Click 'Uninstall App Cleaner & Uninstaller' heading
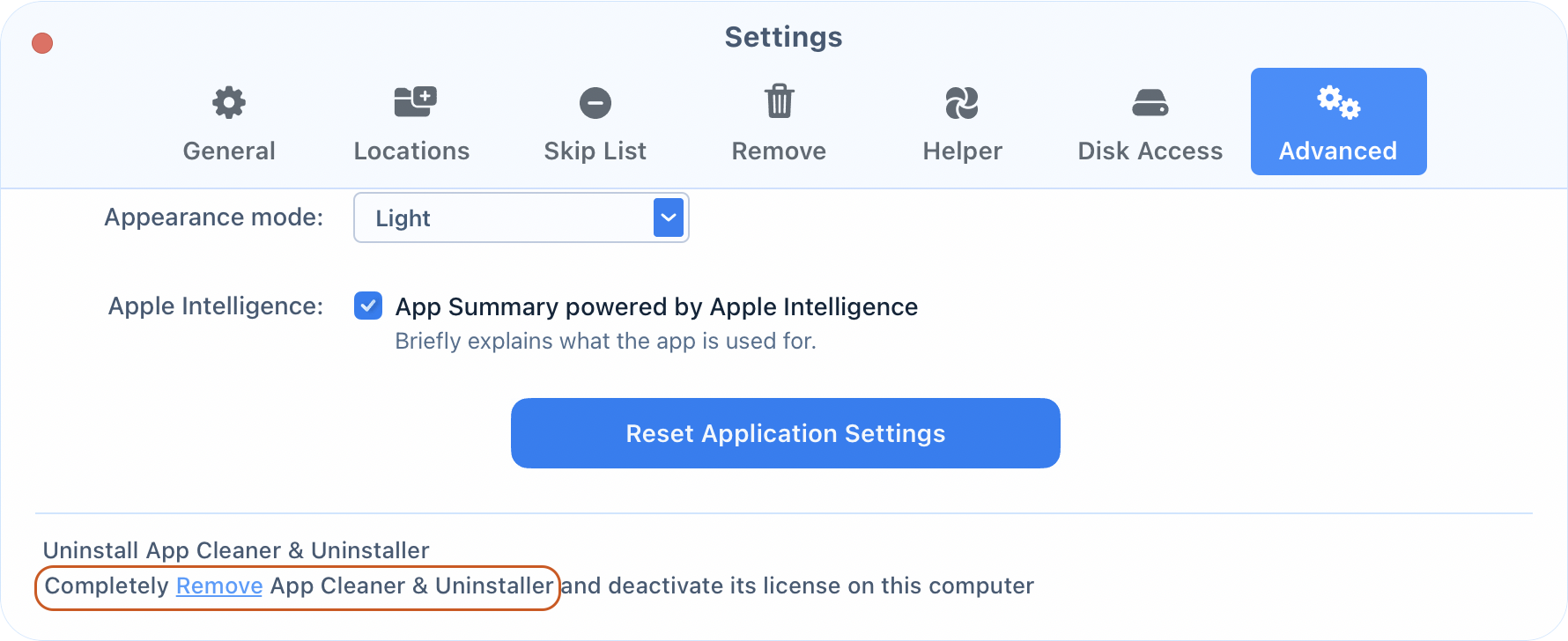 click(236, 550)
